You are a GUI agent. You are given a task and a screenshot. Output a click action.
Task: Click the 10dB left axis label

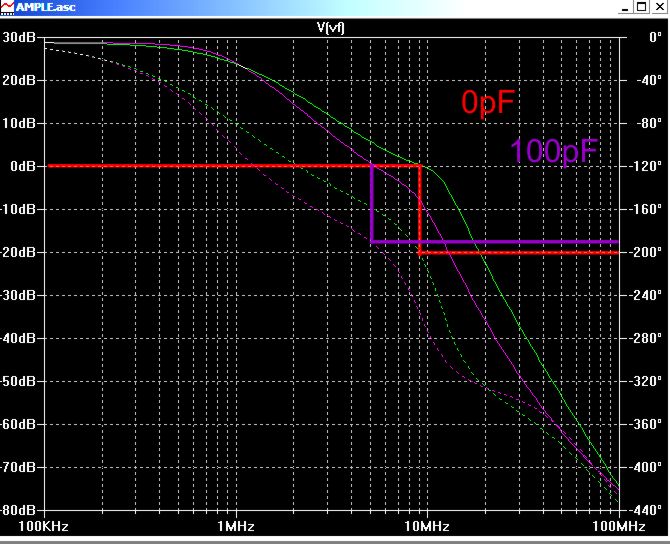pyautogui.click(x=19, y=123)
